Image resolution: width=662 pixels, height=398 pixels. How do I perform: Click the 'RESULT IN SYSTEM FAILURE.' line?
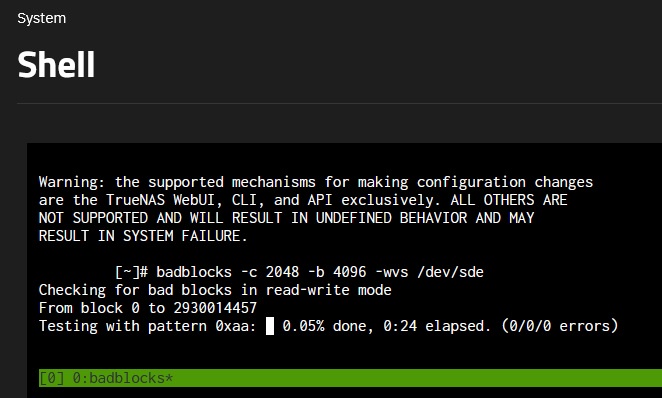click(143, 236)
